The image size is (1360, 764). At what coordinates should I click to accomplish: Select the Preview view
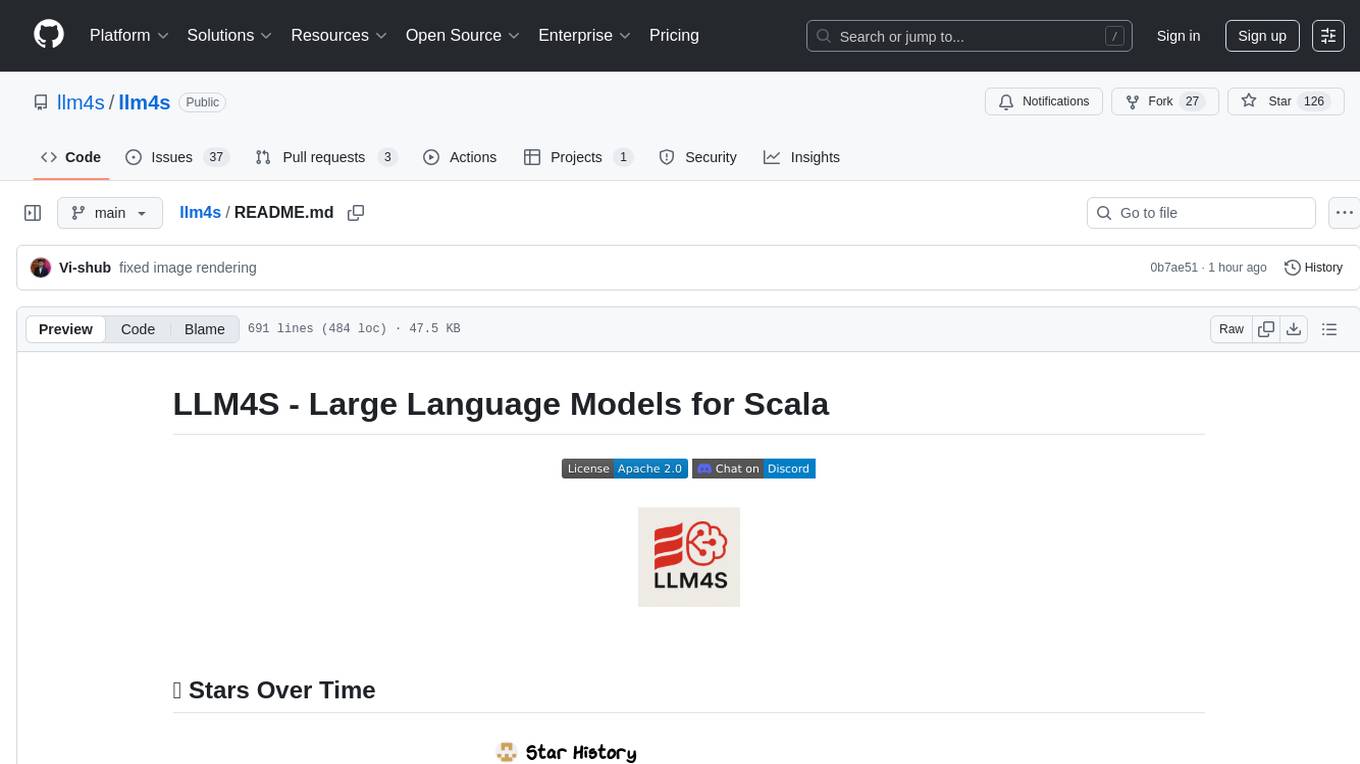click(x=66, y=329)
